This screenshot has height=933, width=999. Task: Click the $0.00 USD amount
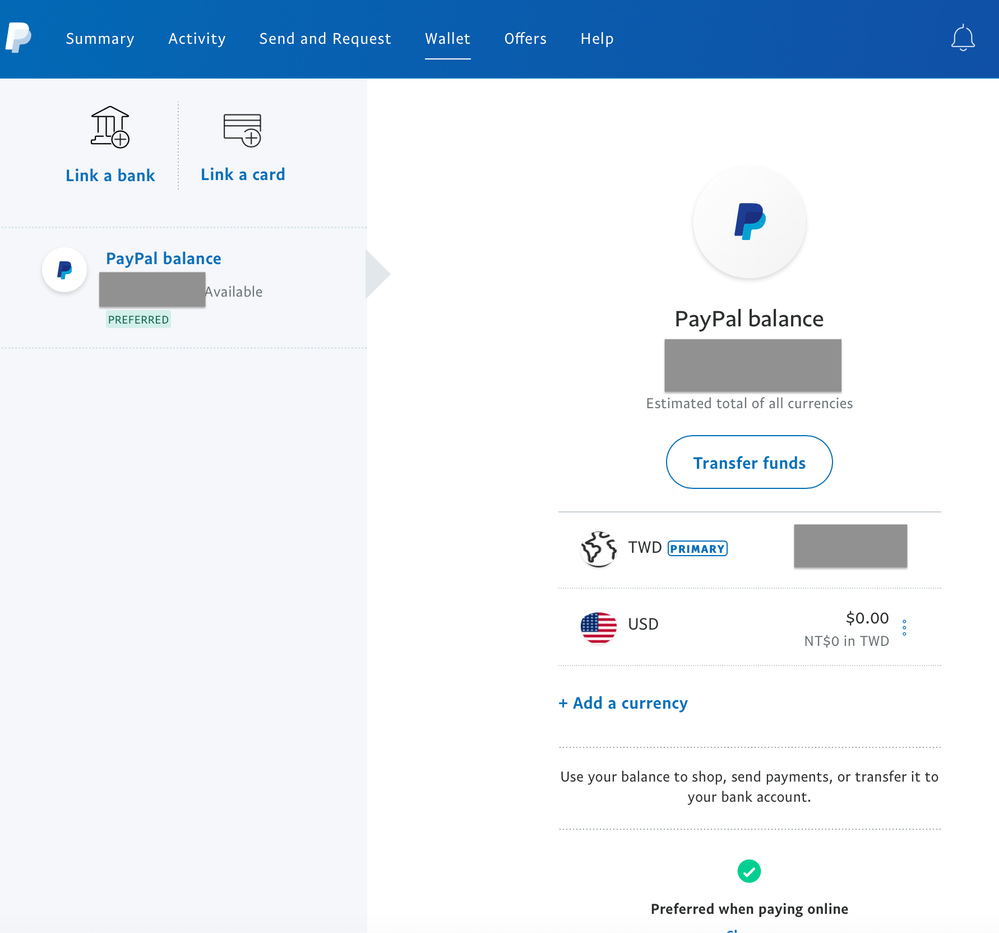[867, 618]
